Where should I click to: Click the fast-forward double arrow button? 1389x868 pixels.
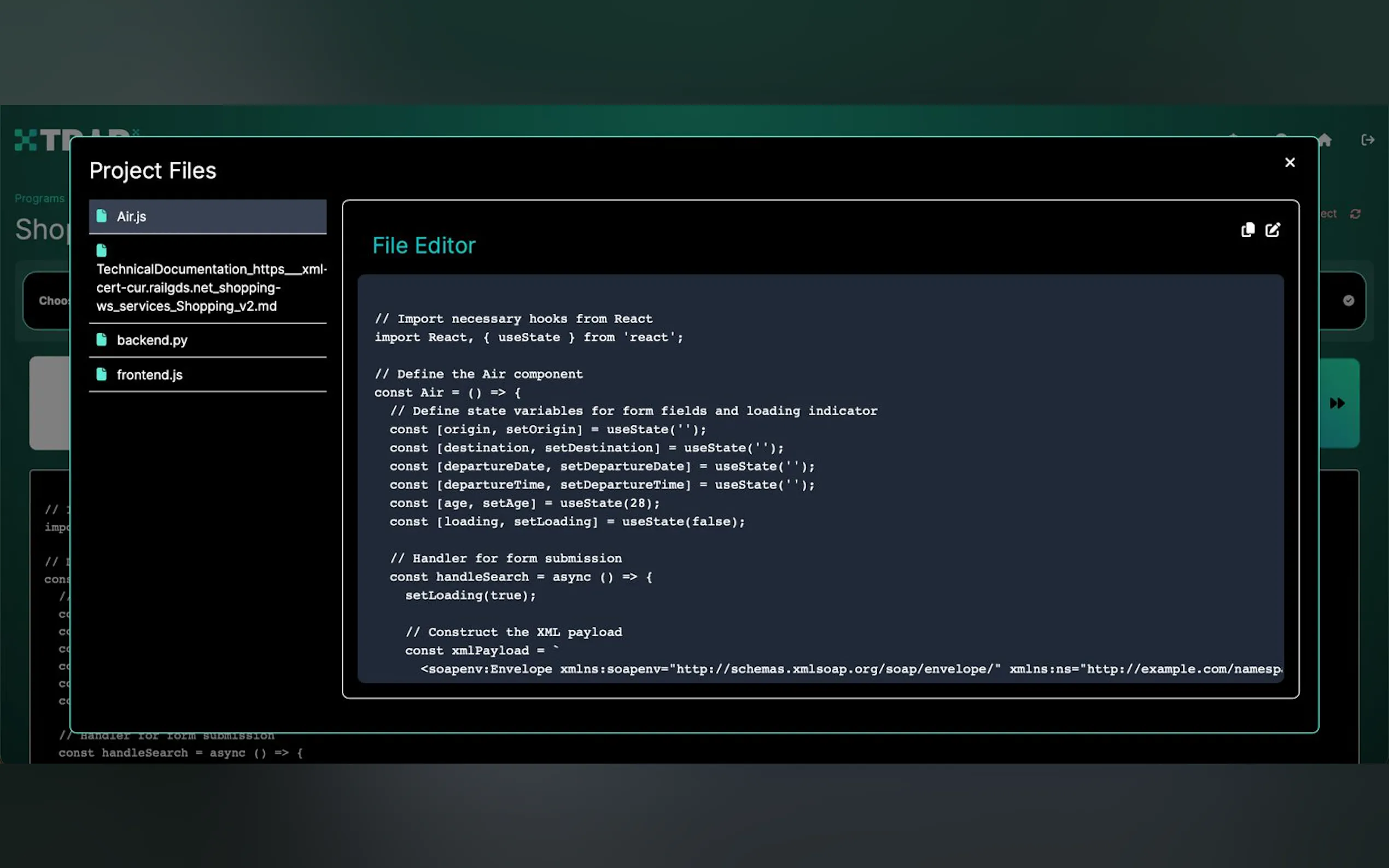tap(1337, 403)
